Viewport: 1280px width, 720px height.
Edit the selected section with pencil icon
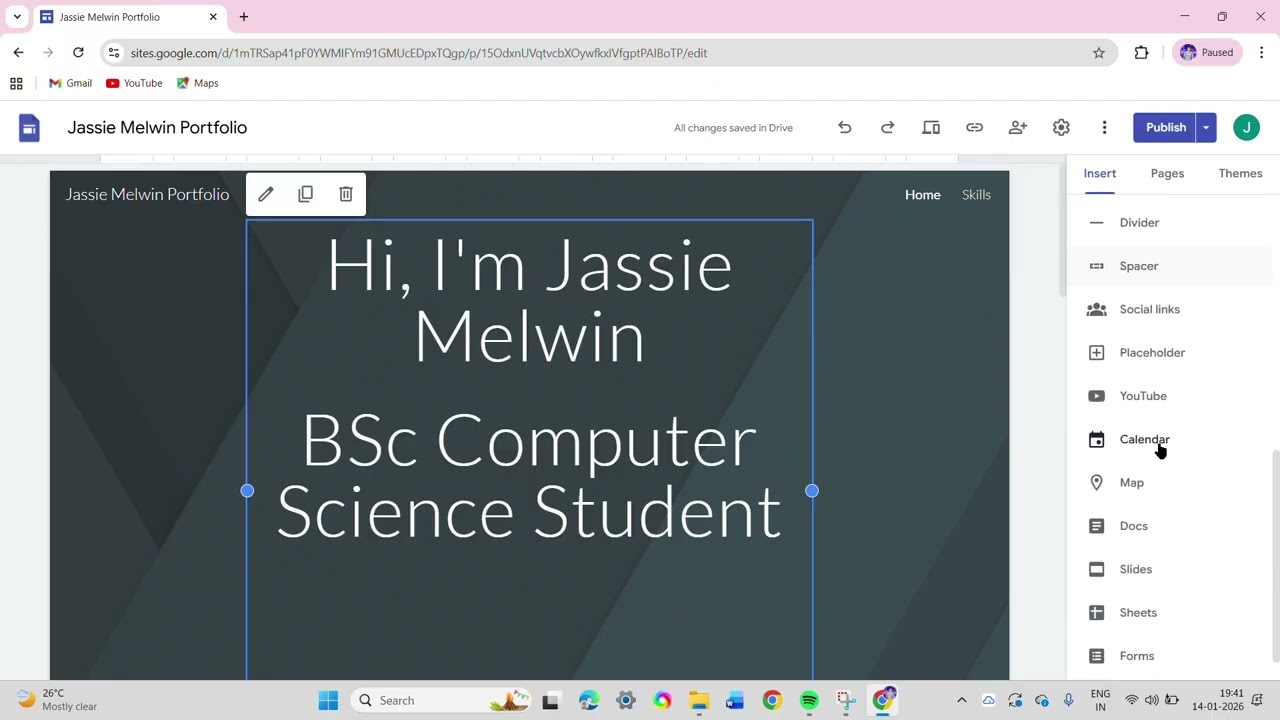pyautogui.click(x=266, y=194)
